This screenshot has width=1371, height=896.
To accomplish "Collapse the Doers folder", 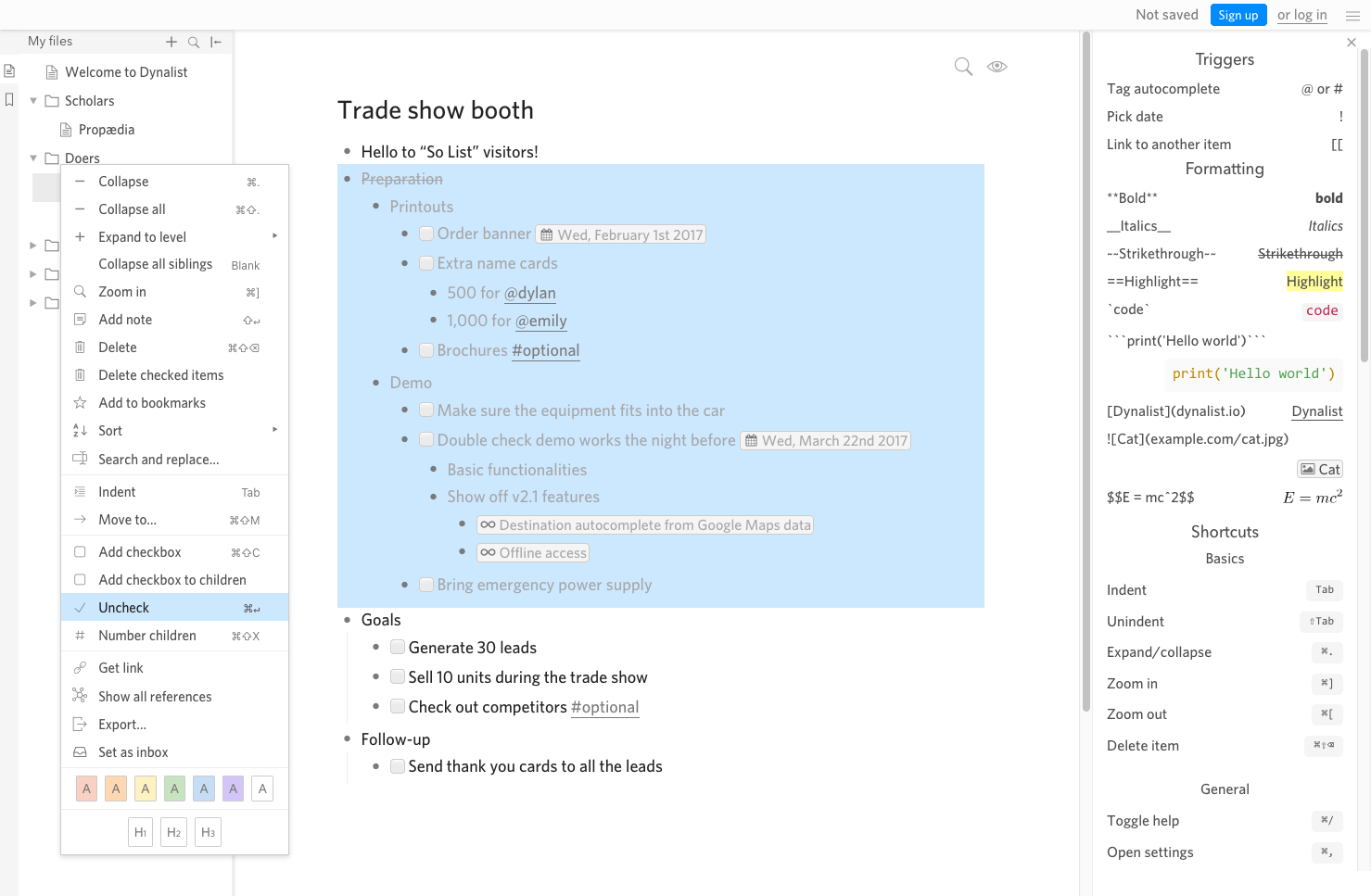I will pyautogui.click(x=33, y=158).
